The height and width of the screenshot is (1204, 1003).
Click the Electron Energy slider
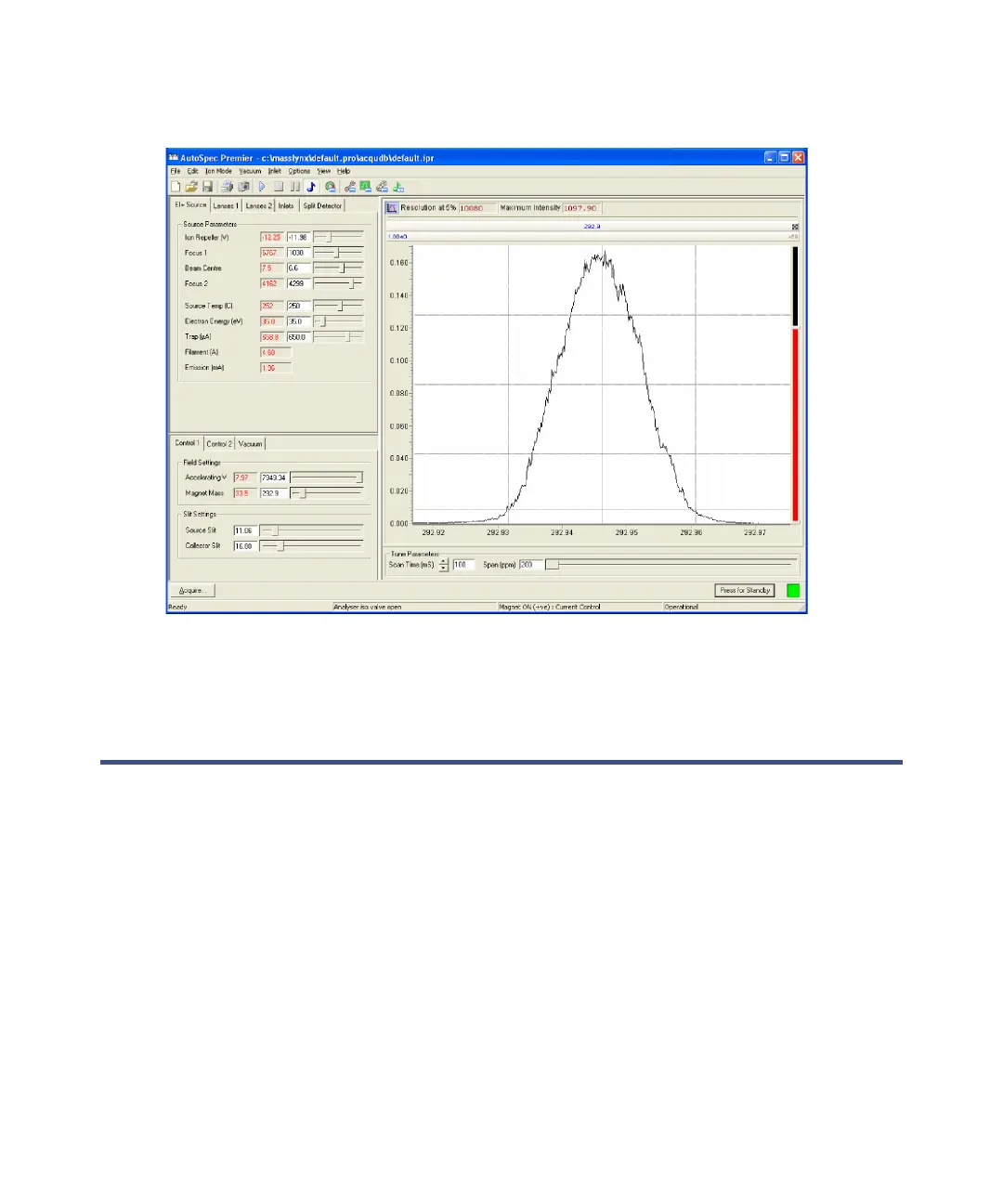coord(338,321)
